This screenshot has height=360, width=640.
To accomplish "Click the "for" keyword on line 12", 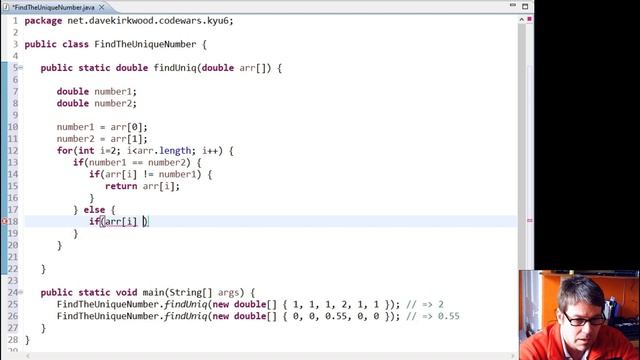I will pyautogui.click(x=64, y=151).
